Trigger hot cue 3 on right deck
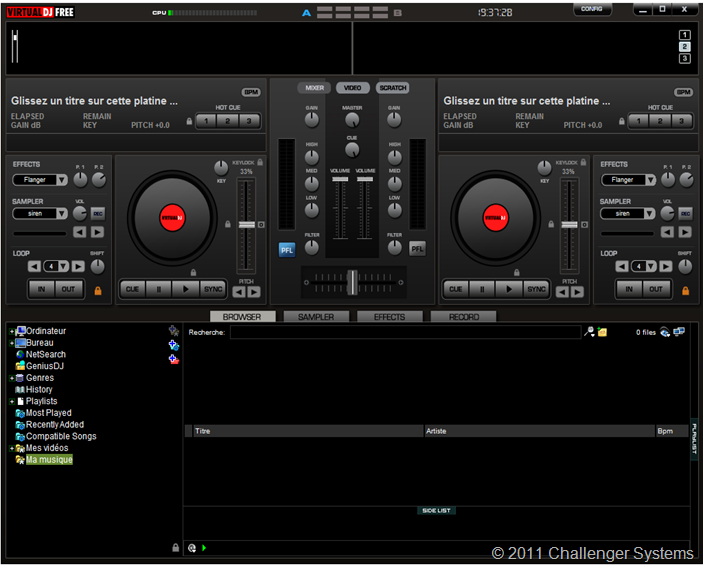The height and width of the screenshot is (565, 703). (681, 121)
